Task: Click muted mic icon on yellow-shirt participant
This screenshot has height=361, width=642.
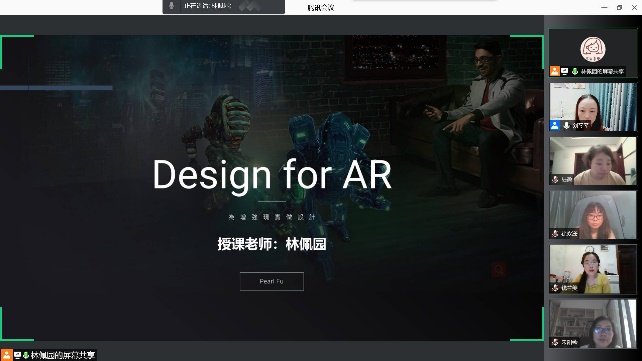Action: (555, 287)
